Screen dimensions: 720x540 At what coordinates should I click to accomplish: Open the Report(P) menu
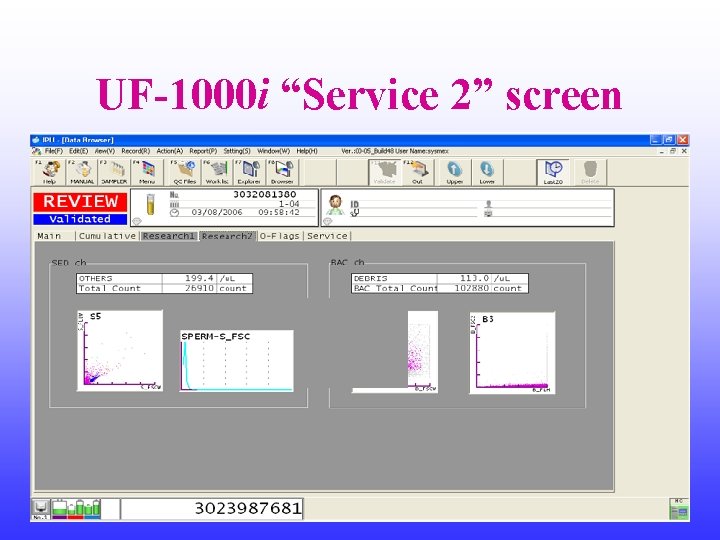tap(203, 151)
